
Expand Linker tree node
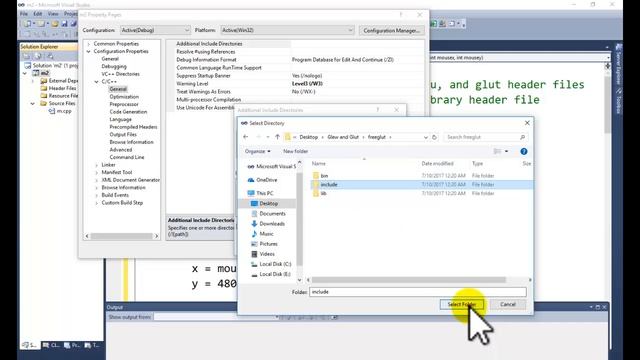(x=97, y=165)
